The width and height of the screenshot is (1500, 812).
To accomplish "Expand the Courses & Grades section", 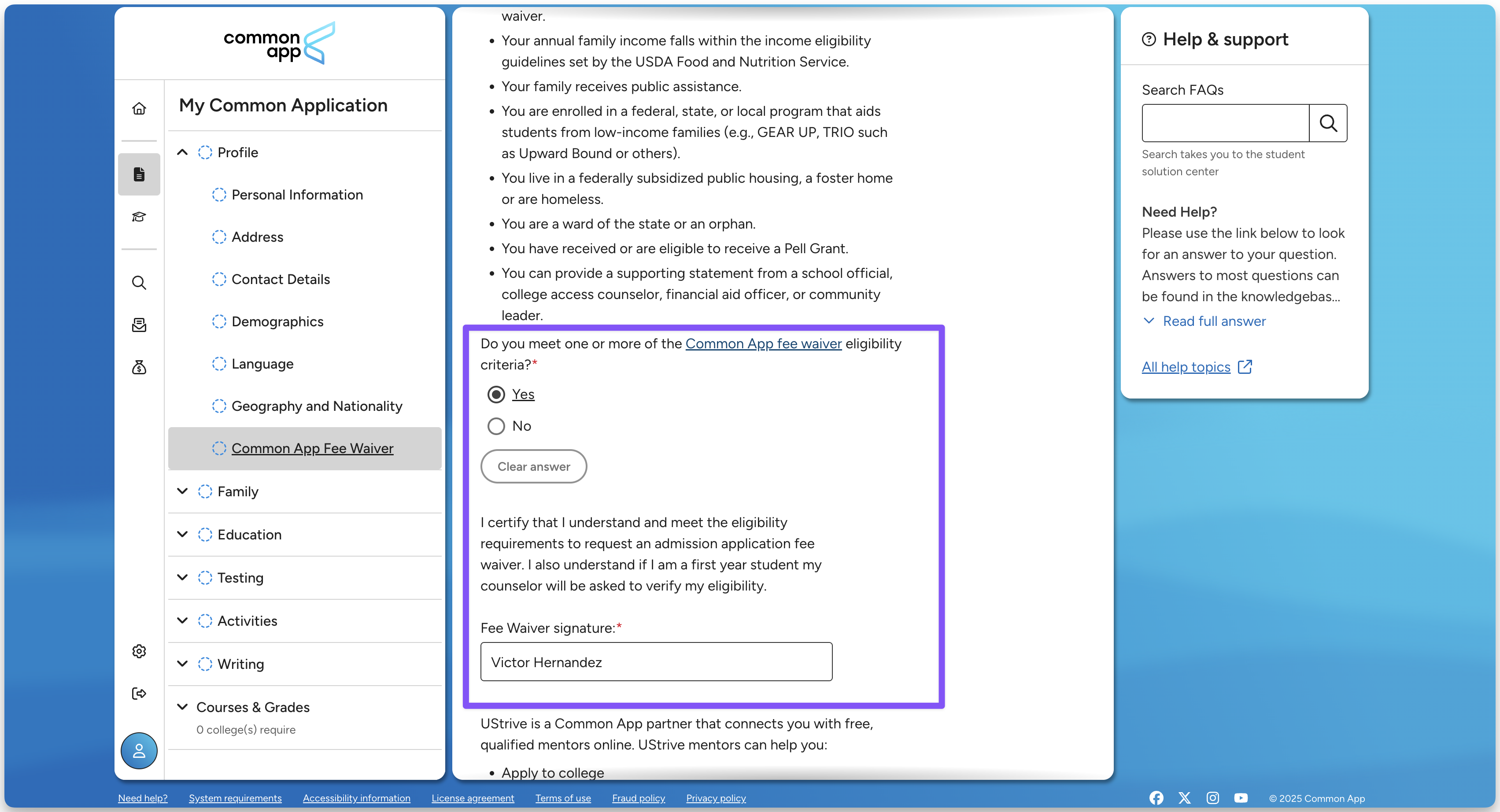I will (182, 707).
